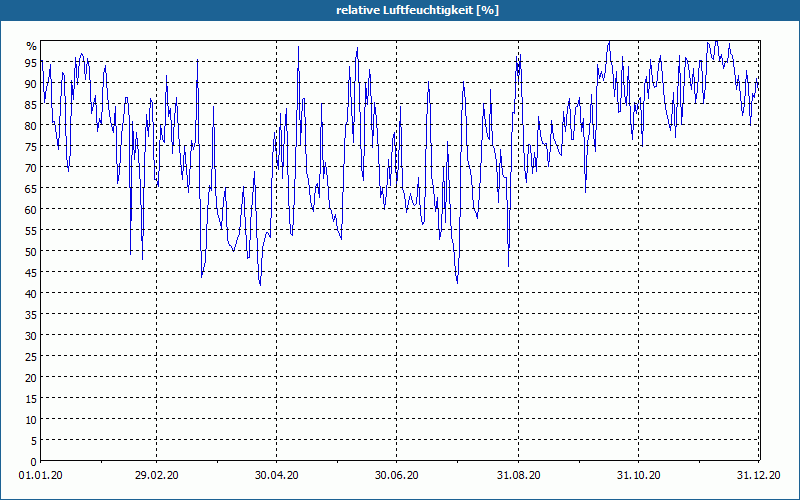Viewport: 800px width, 500px height.
Task: Click the y-axis label '15'
Action: [32, 399]
